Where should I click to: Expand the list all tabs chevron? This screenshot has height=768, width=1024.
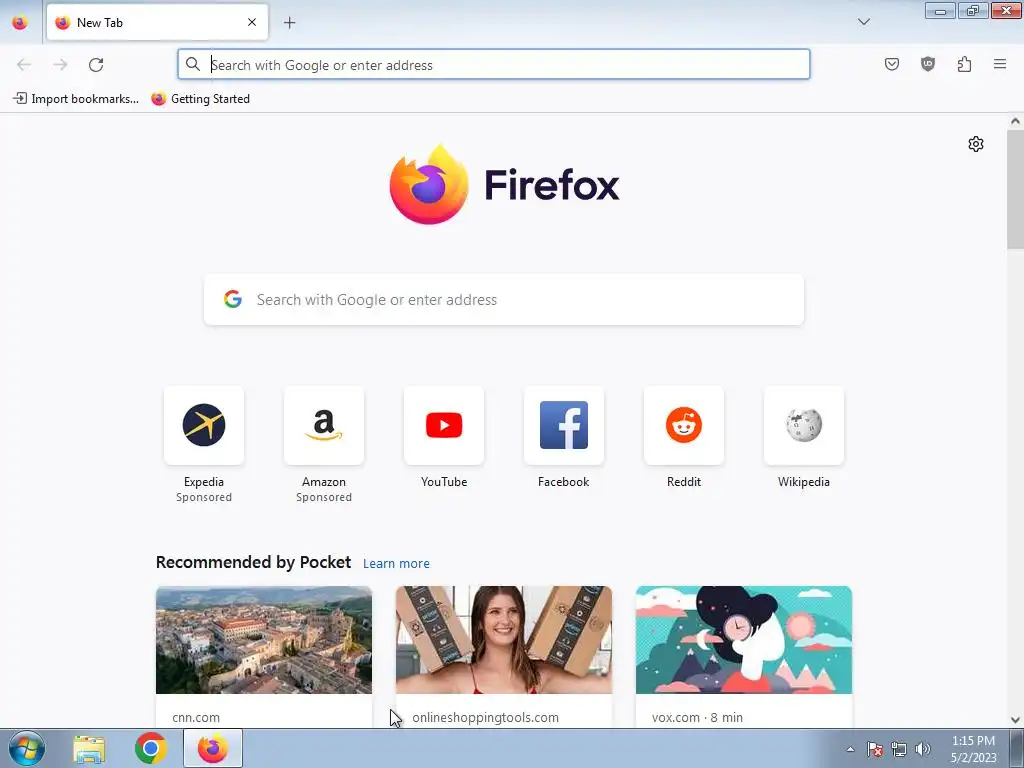pos(863,22)
